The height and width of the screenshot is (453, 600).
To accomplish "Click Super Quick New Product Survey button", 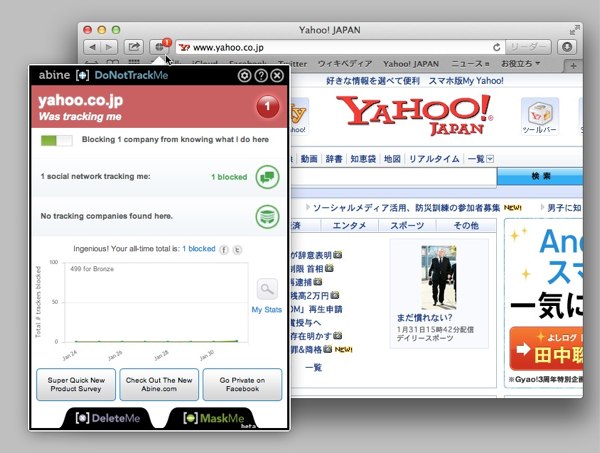I will 76,385.
